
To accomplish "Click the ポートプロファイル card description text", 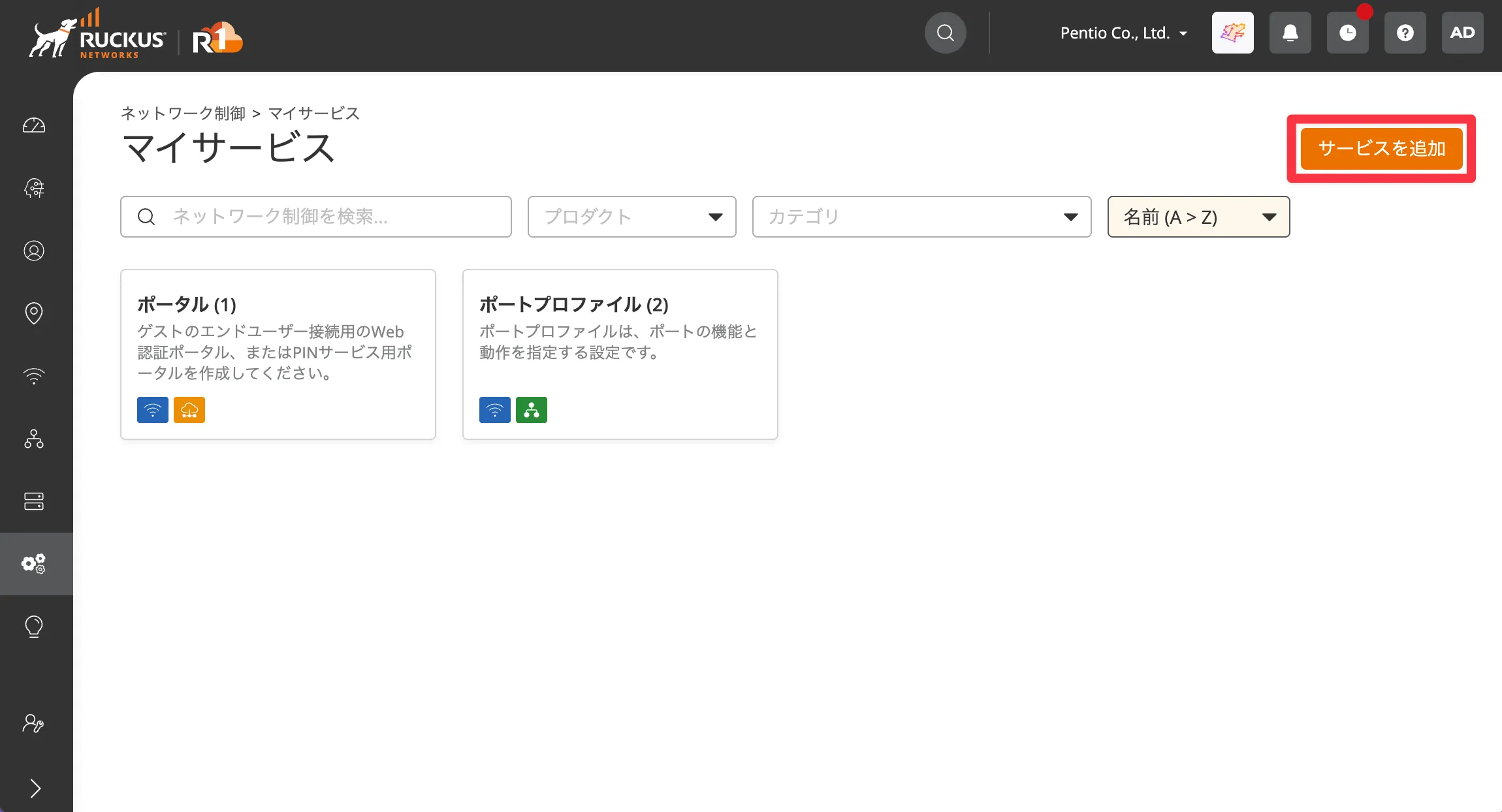I will point(618,342).
